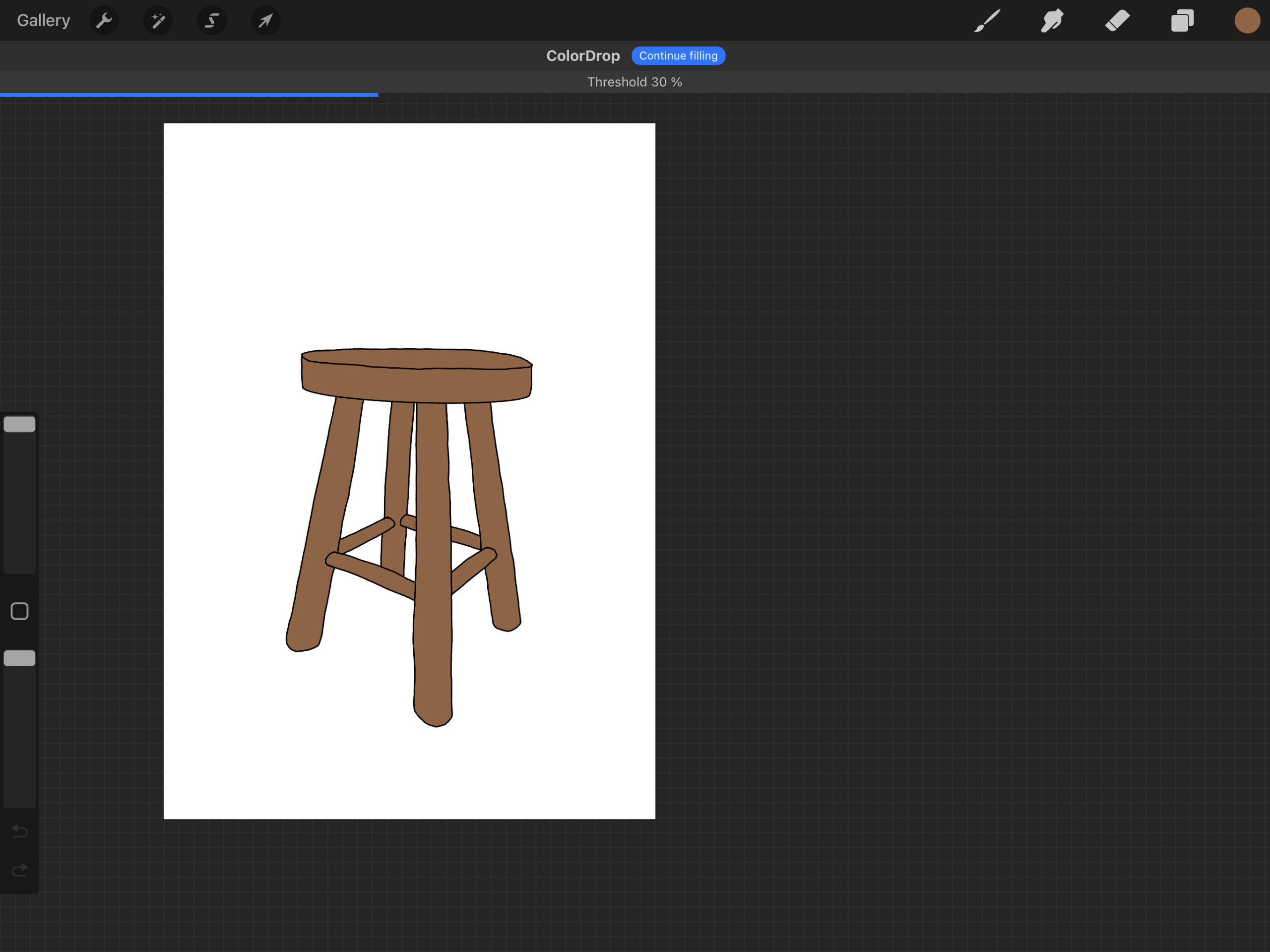Return to the Gallery

[x=43, y=21]
